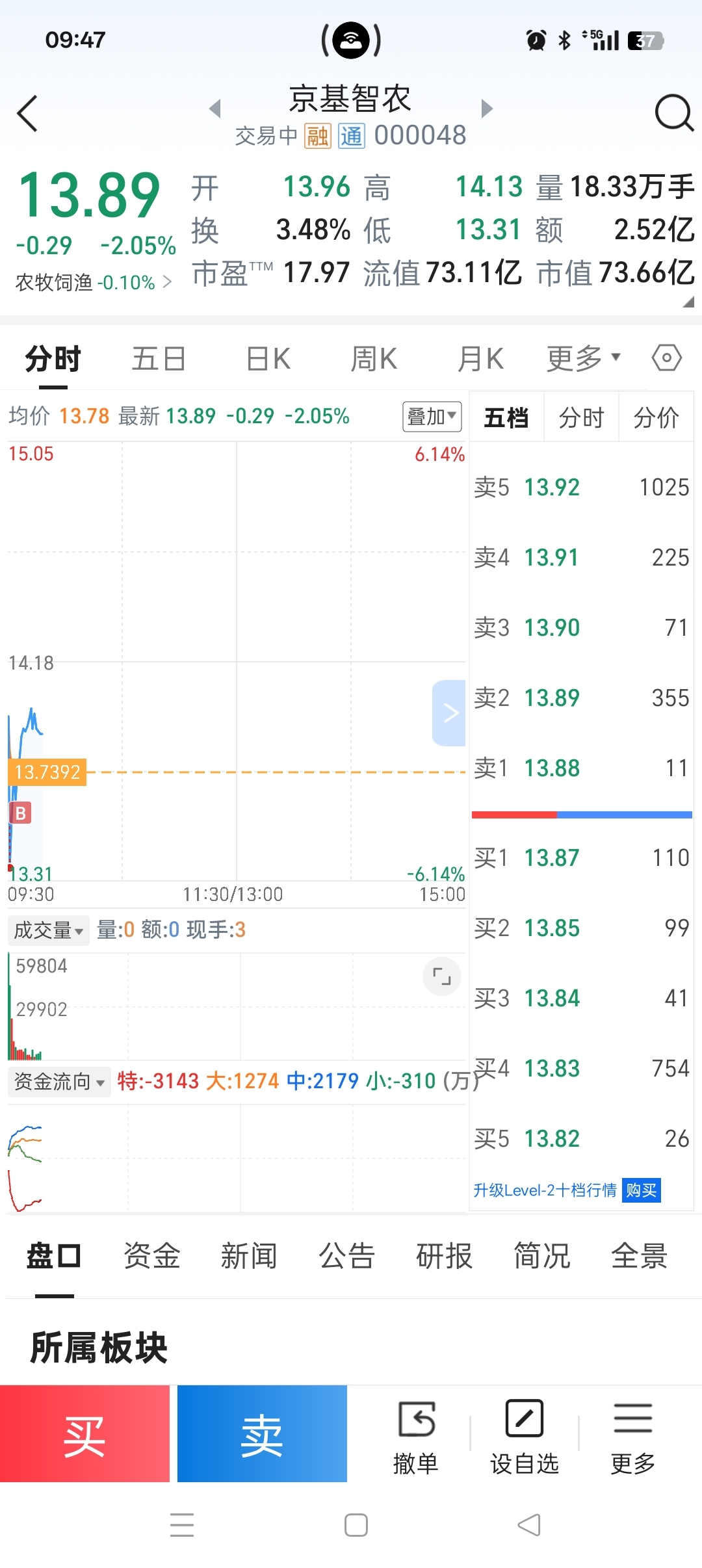Image resolution: width=702 pixels, height=1568 pixels.
Task: Open the 更多 hamburger menu at bottom
Action: [632, 1420]
